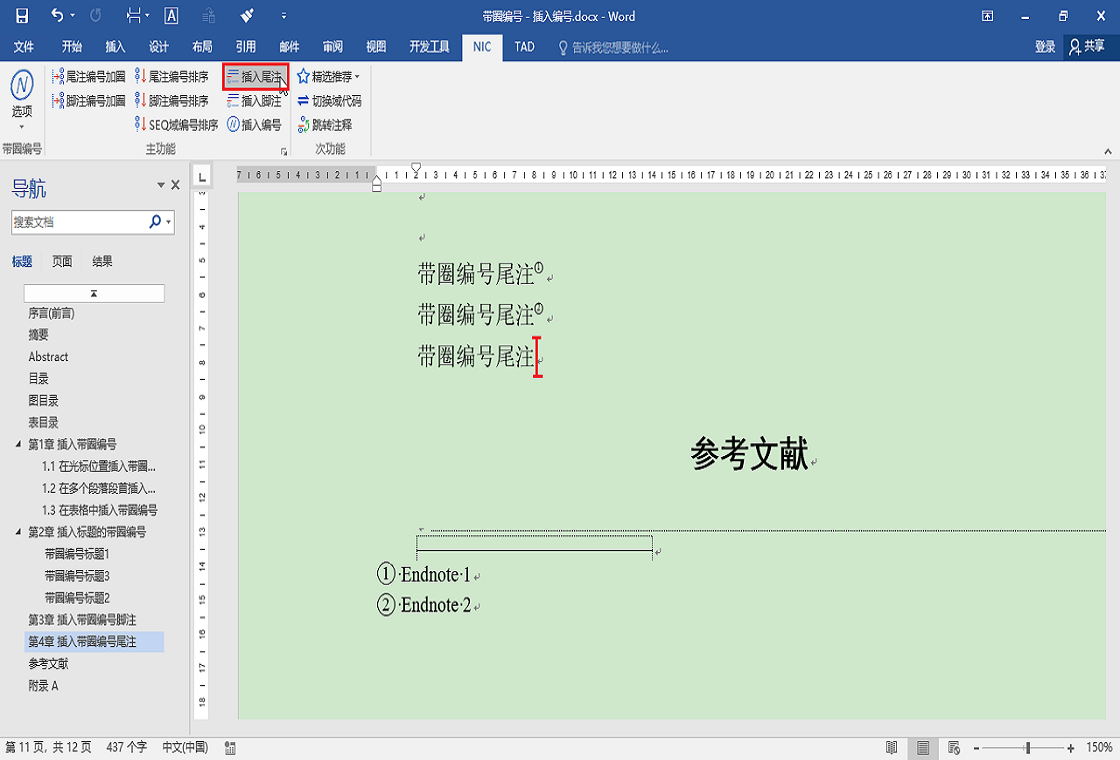
Task: Go to 第3章 插入带圈编号脚注
Action: (x=82, y=620)
